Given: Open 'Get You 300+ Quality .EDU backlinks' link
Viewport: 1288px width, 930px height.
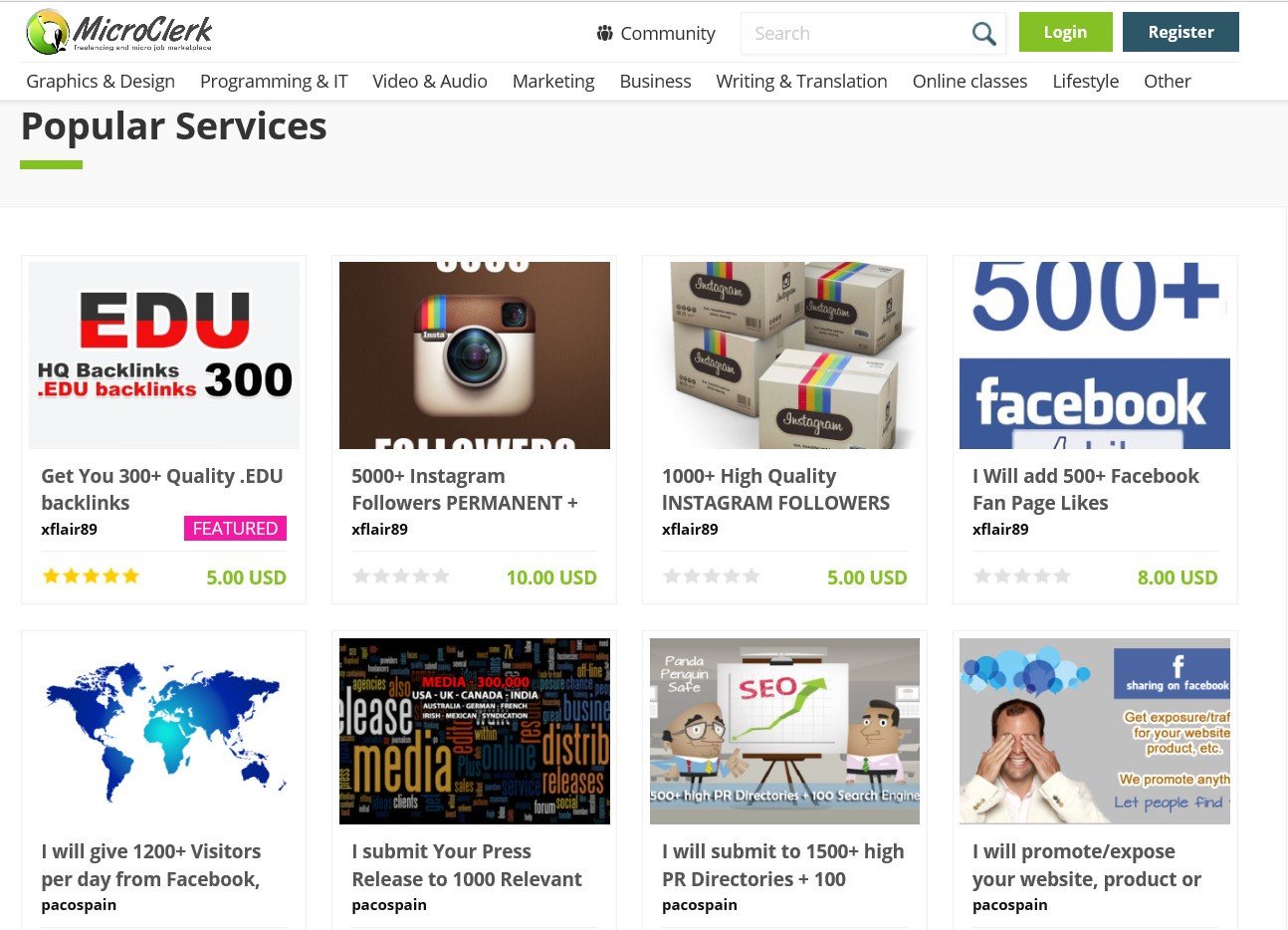Looking at the screenshot, I should pos(162,489).
